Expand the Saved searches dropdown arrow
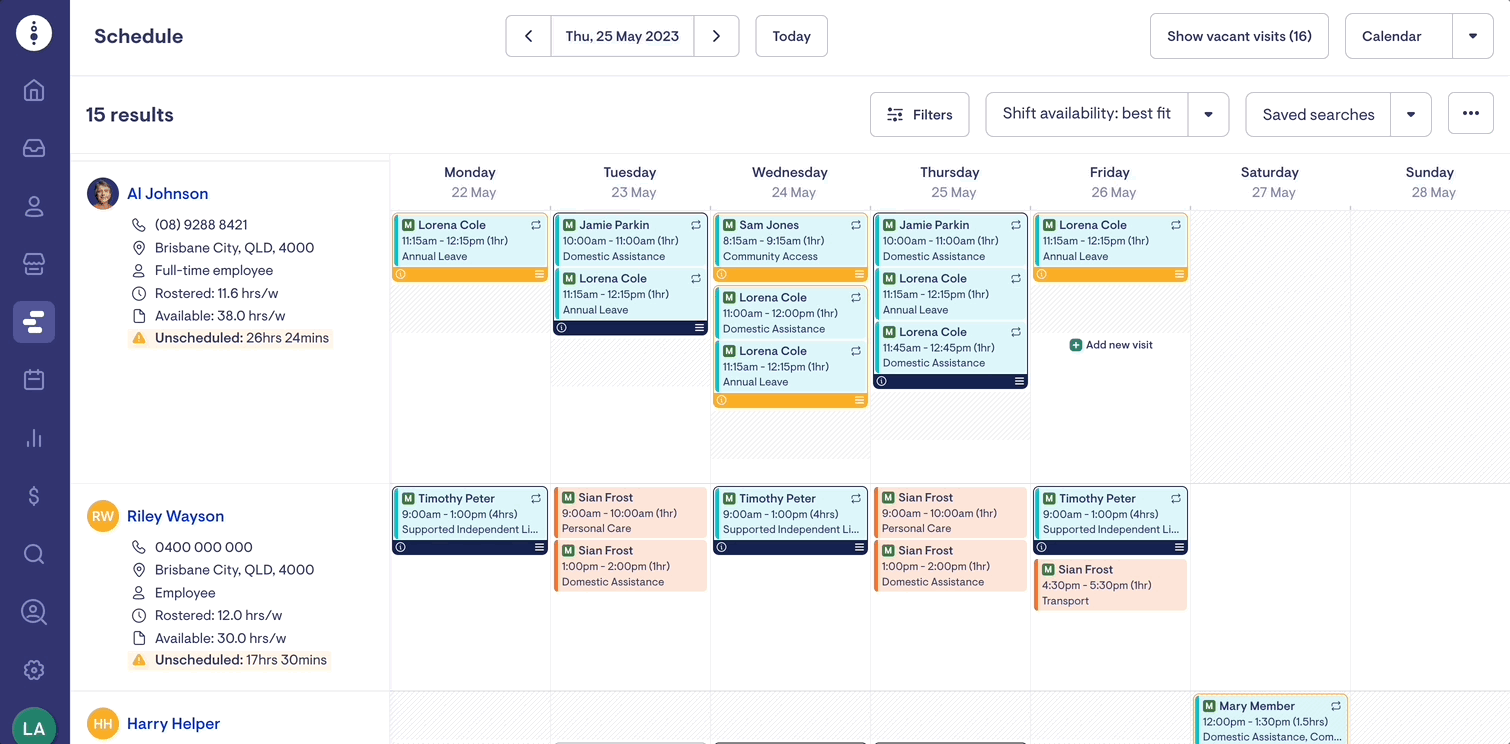The image size is (1510, 744). click(x=1410, y=115)
